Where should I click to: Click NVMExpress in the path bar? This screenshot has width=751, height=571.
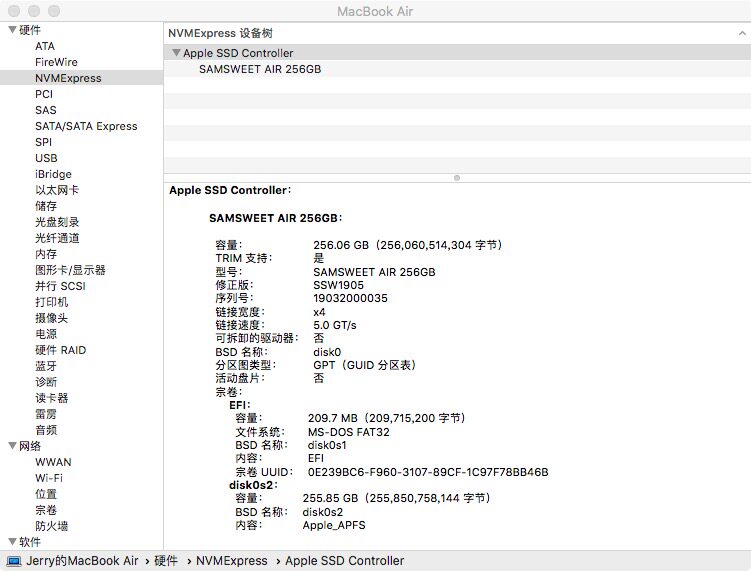coord(232,560)
